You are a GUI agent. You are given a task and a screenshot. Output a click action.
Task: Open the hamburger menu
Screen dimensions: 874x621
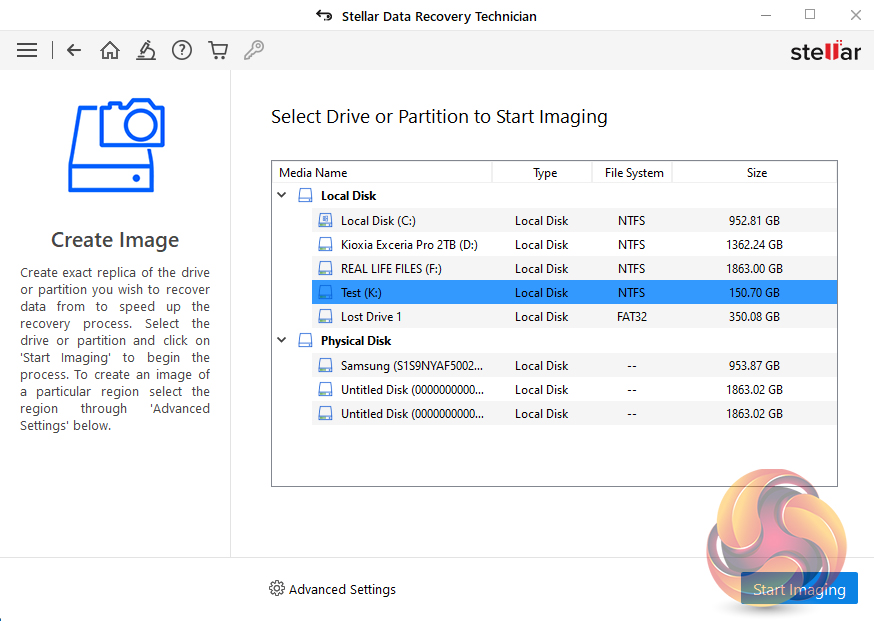27,50
